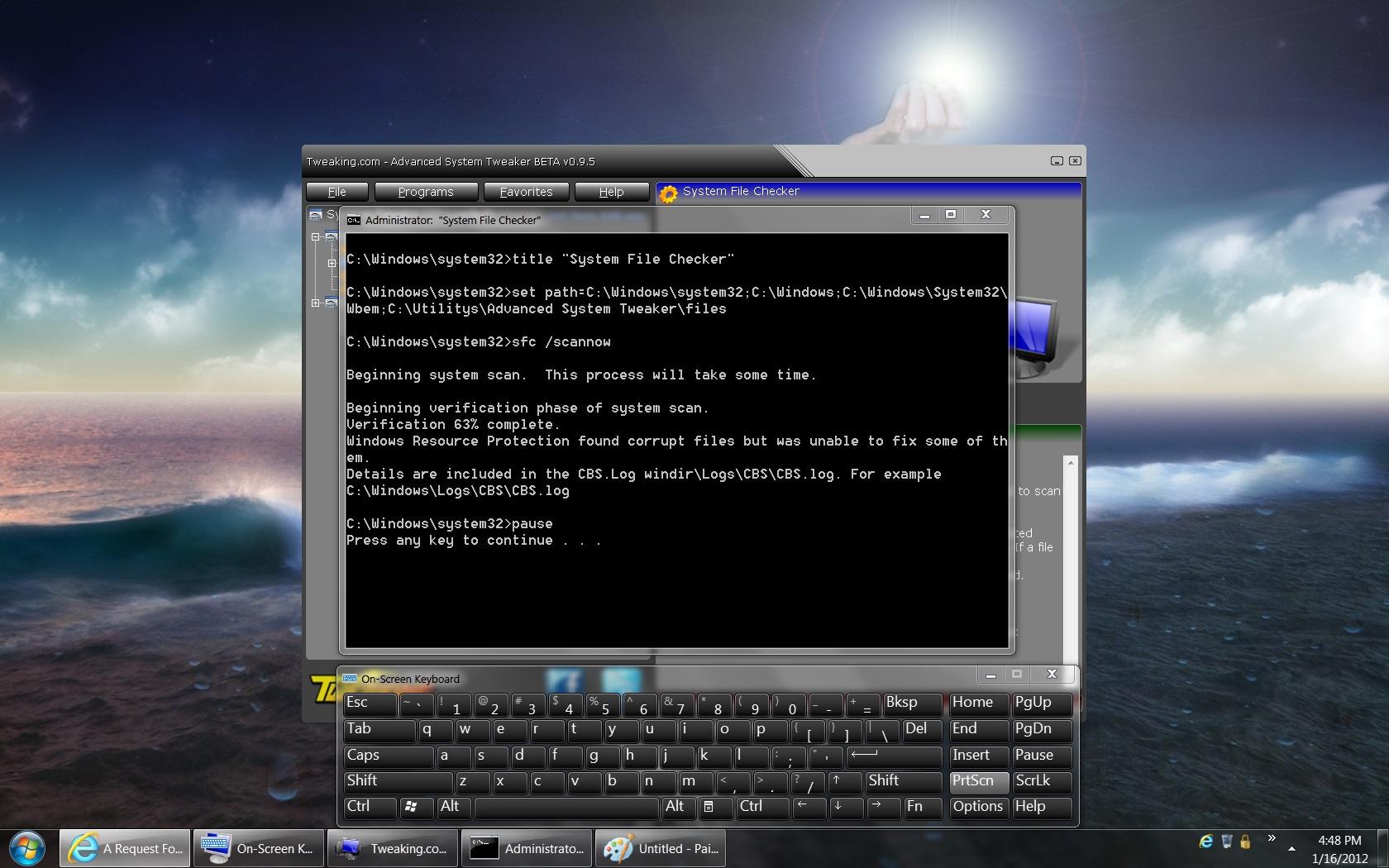Screen dimensions: 1389x868
Task: Expand the bottom collapsed tree node
Action: [x=316, y=303]
